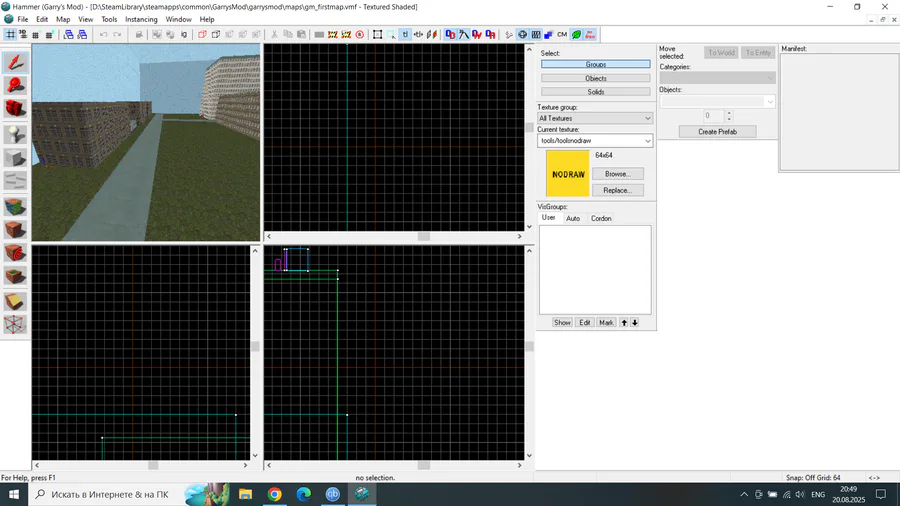
Task: Click the Solids select mode button
Action: pyautogui.click(x=596, y=92)
